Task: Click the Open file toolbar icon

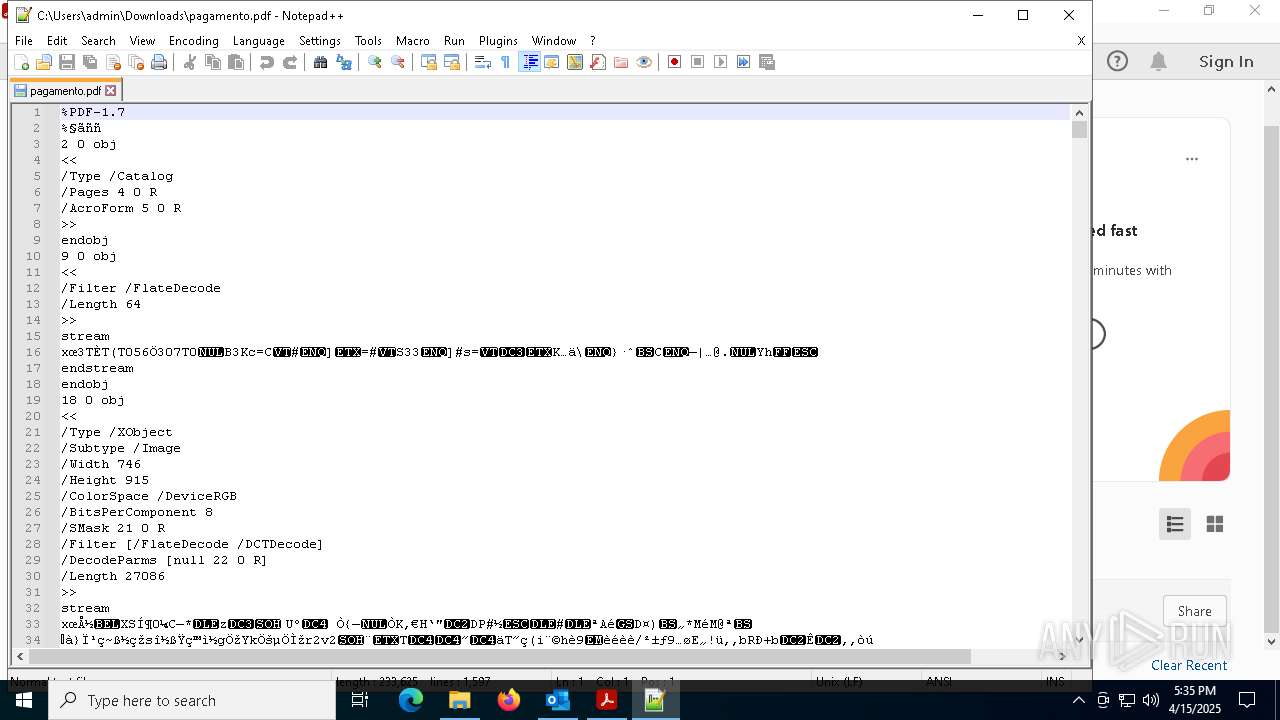Action: point(44,62)
